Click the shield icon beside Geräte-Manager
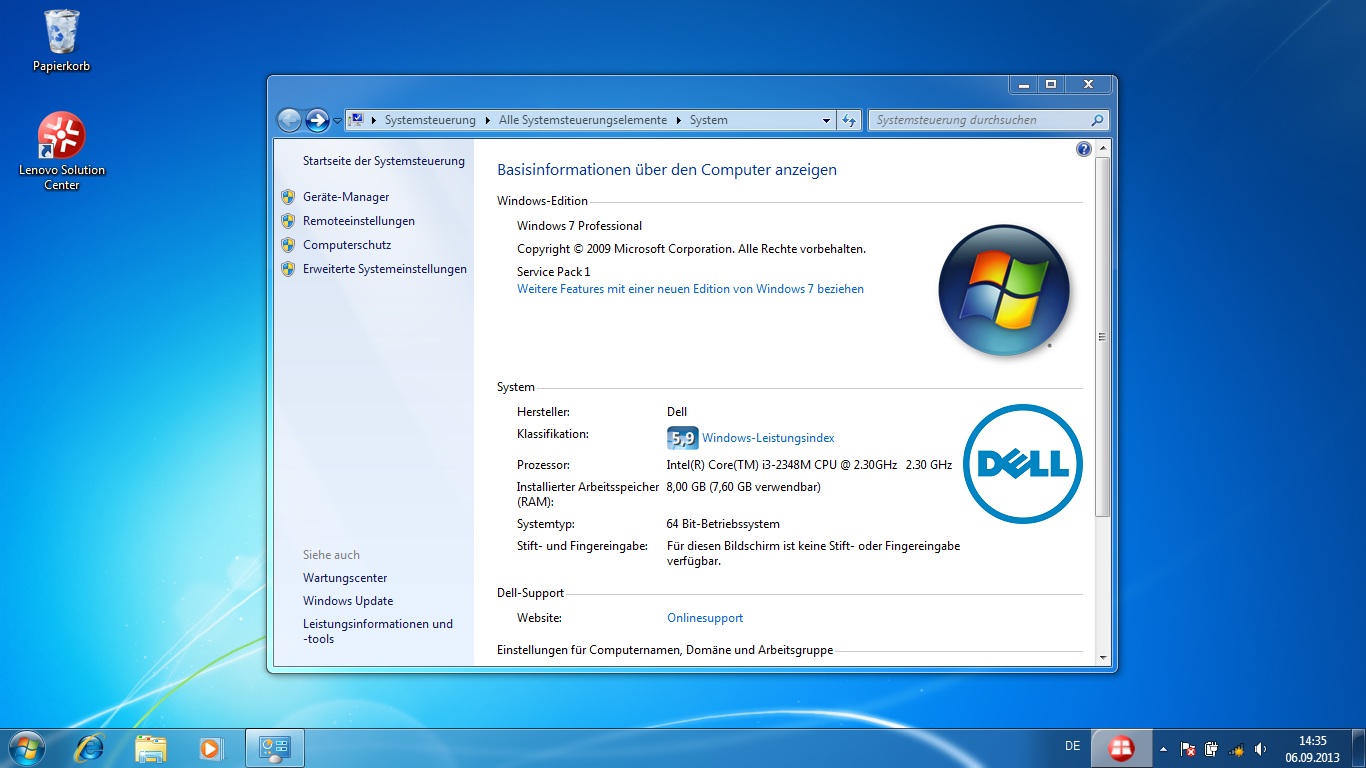This screenshot has width=1366, height=768. (288, 197)
